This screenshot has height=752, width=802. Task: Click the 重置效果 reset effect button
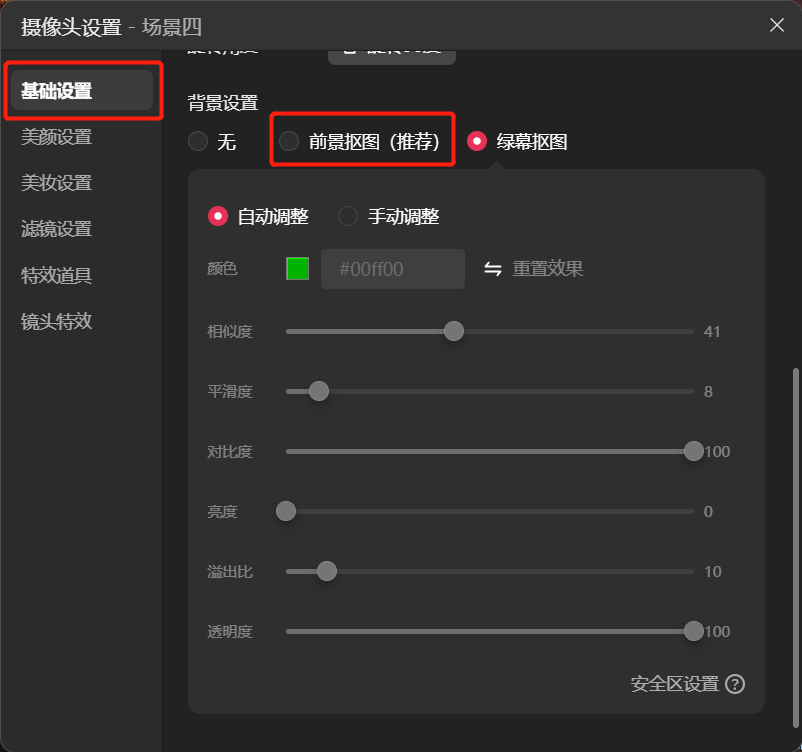[549, 268]
